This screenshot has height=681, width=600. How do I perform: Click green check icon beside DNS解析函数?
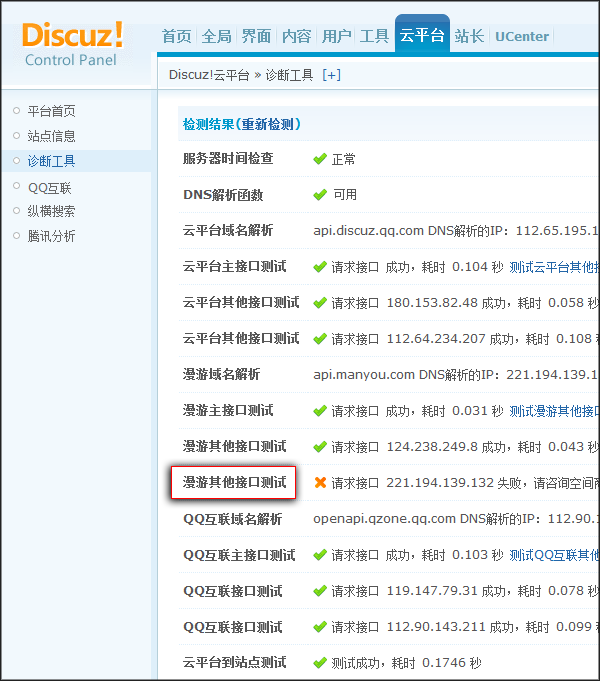point(320,195)
